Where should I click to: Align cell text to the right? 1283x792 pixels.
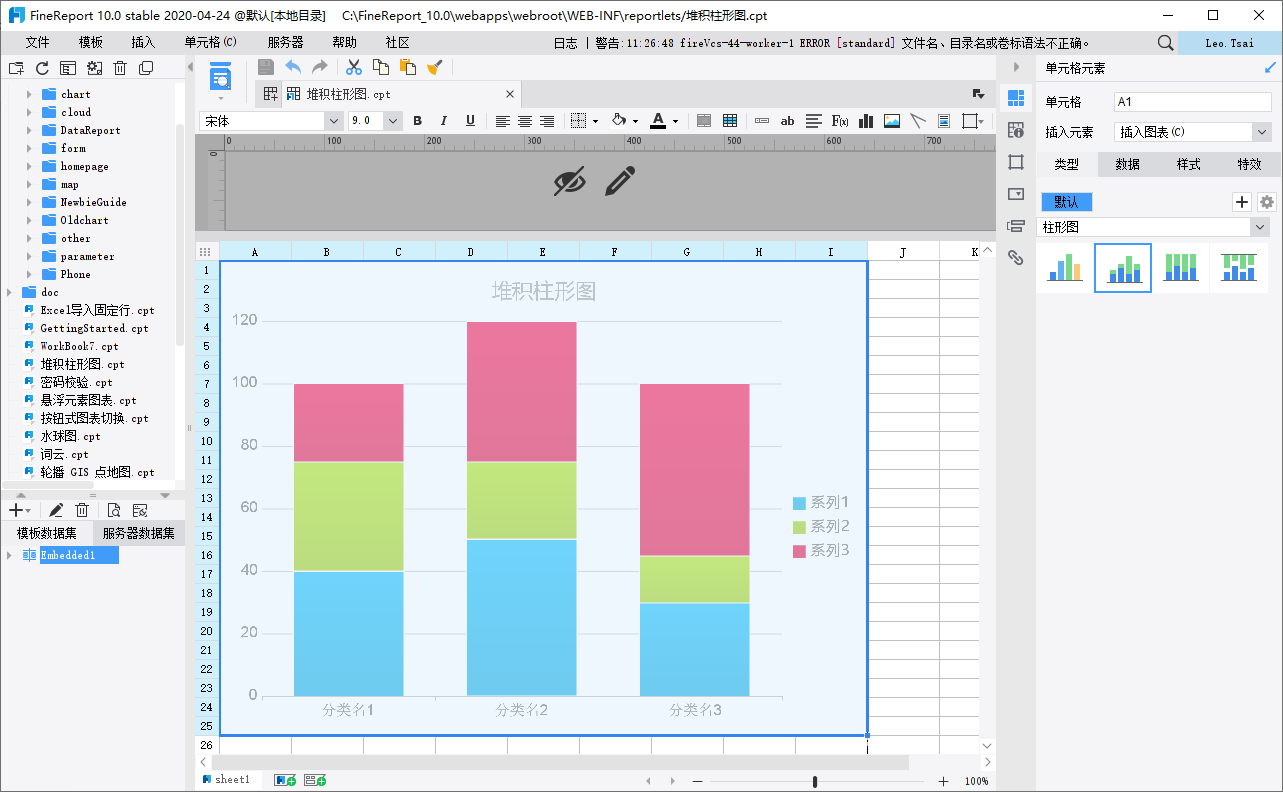tap(547, 121)
